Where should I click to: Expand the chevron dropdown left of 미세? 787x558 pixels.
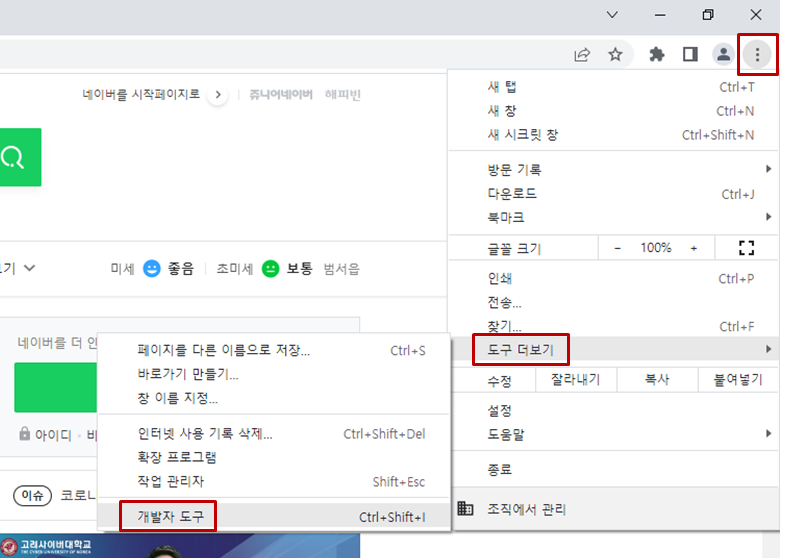[x=30, y=268]
